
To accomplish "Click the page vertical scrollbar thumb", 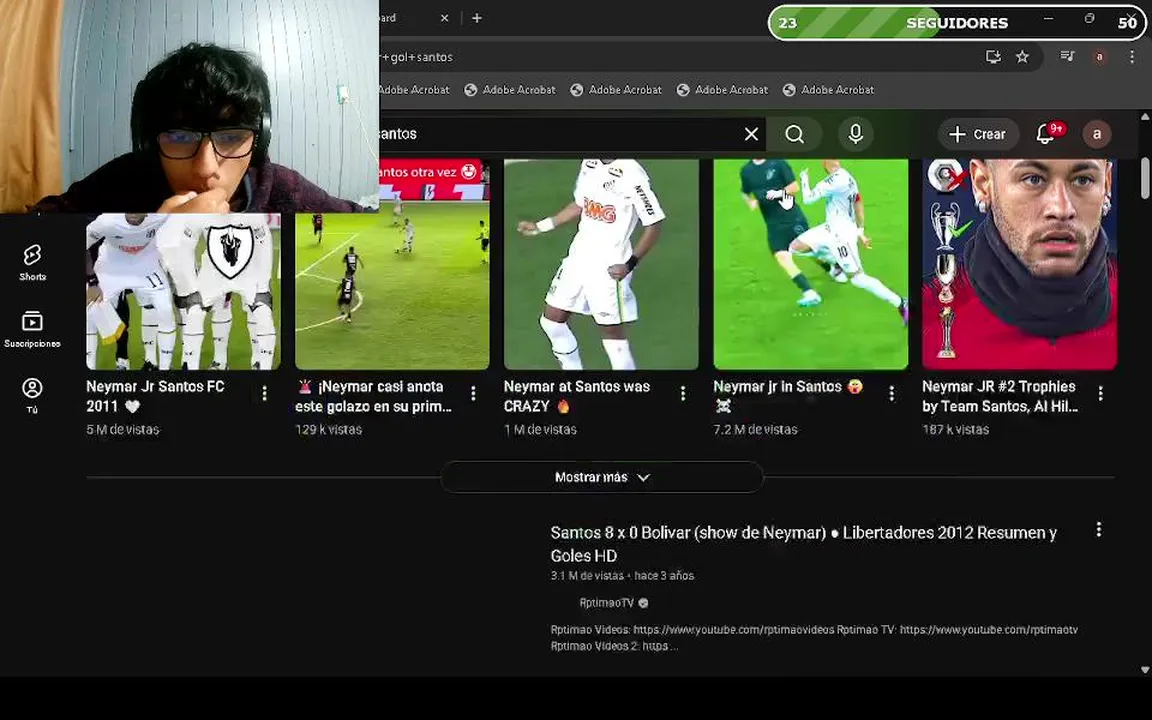I will coord(1145,177).
